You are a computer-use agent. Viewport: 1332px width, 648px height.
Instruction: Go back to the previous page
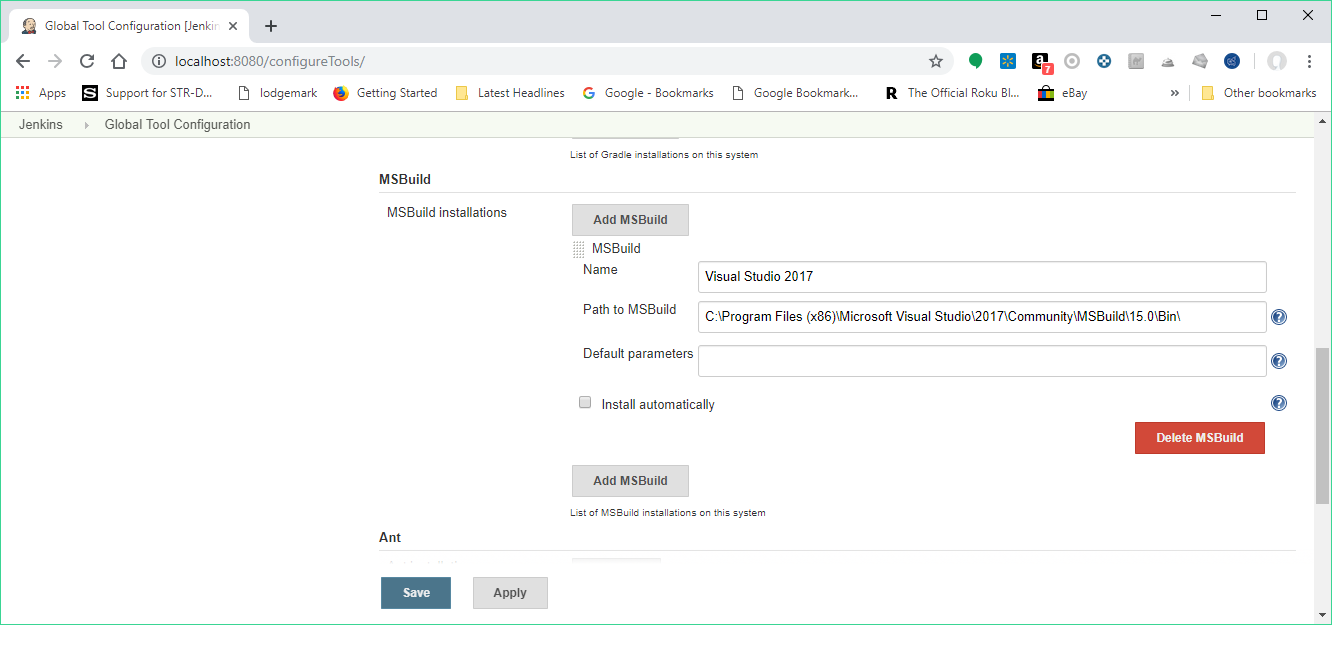[23, 61]
